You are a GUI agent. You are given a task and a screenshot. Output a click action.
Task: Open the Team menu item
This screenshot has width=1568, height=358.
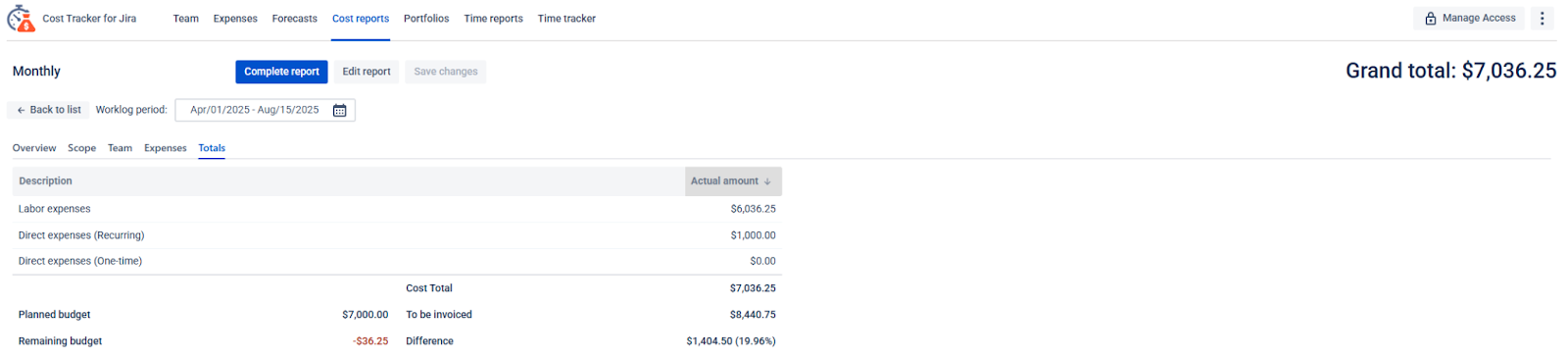(x=186, y=19)
